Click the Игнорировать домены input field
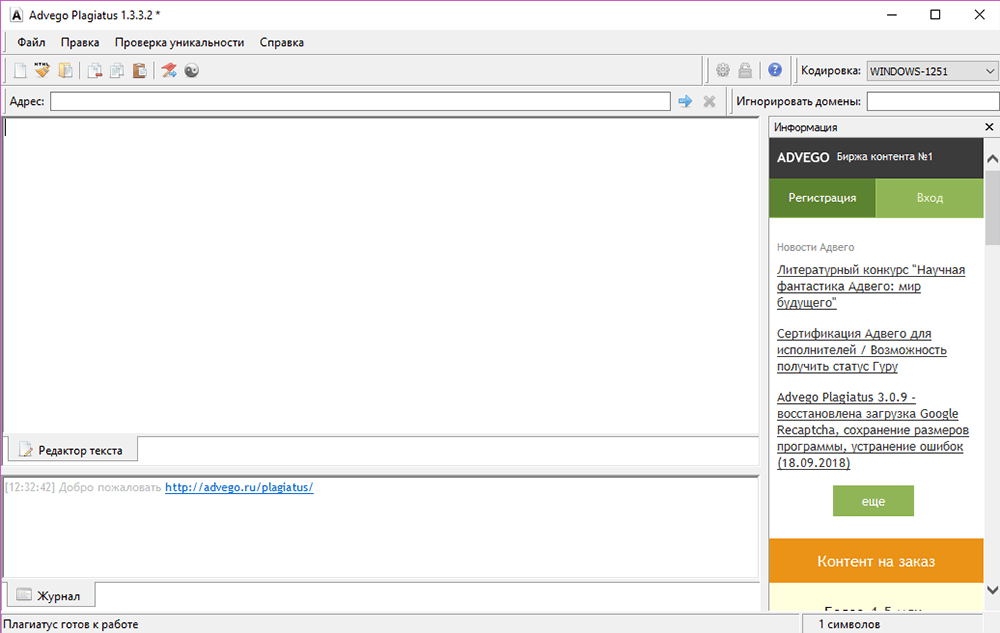The width and height of the screenshot is (1000, 633). [932, 101]
